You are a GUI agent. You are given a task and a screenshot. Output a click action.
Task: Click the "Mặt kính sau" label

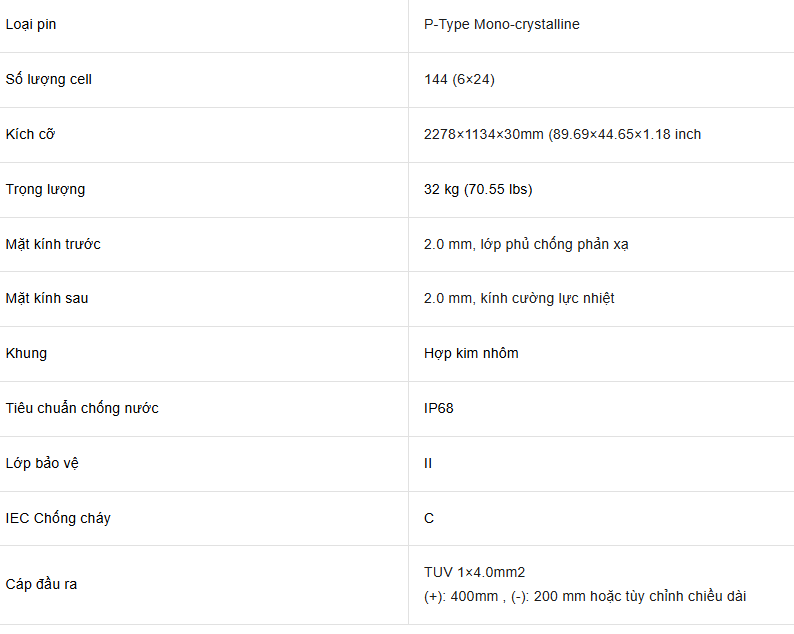[x=47, y=298]
